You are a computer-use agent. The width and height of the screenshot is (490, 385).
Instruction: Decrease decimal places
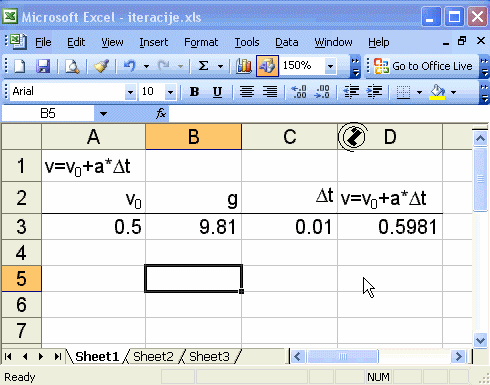(x=322, y=92)
